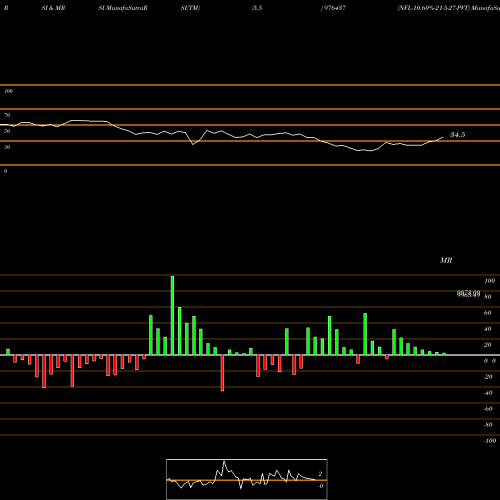
Task: Click the -60 label on MR axis
Action: (x=488, y=409)
